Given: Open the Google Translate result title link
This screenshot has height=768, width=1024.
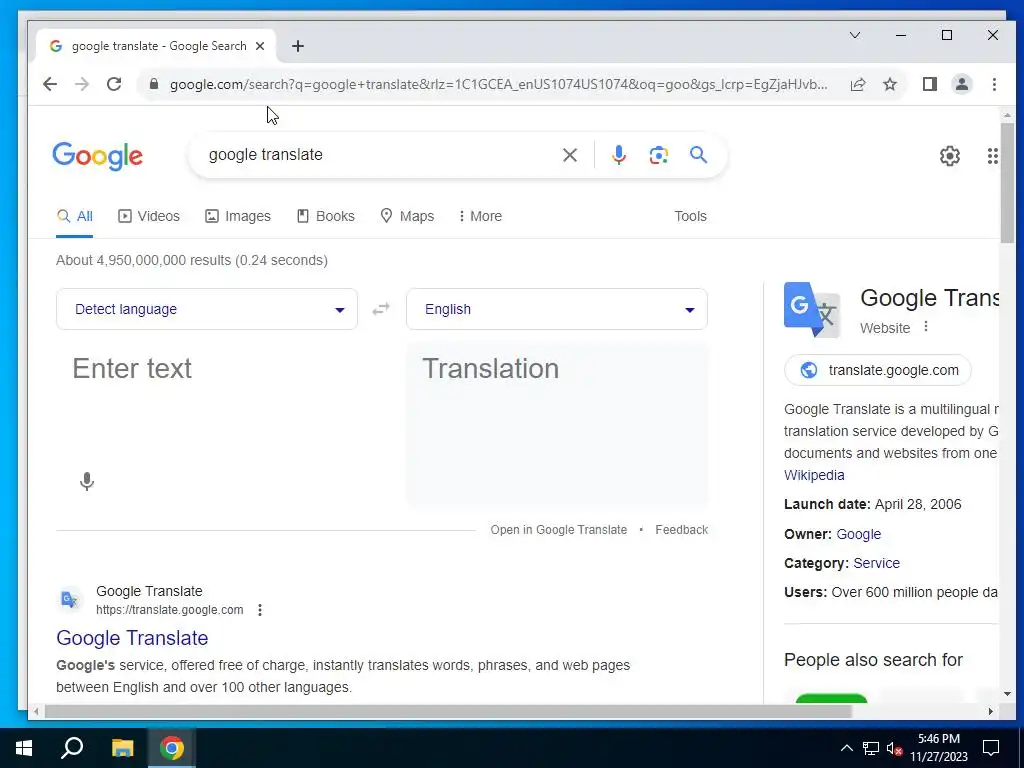Looking at the screenshot, I should point(132,638).
